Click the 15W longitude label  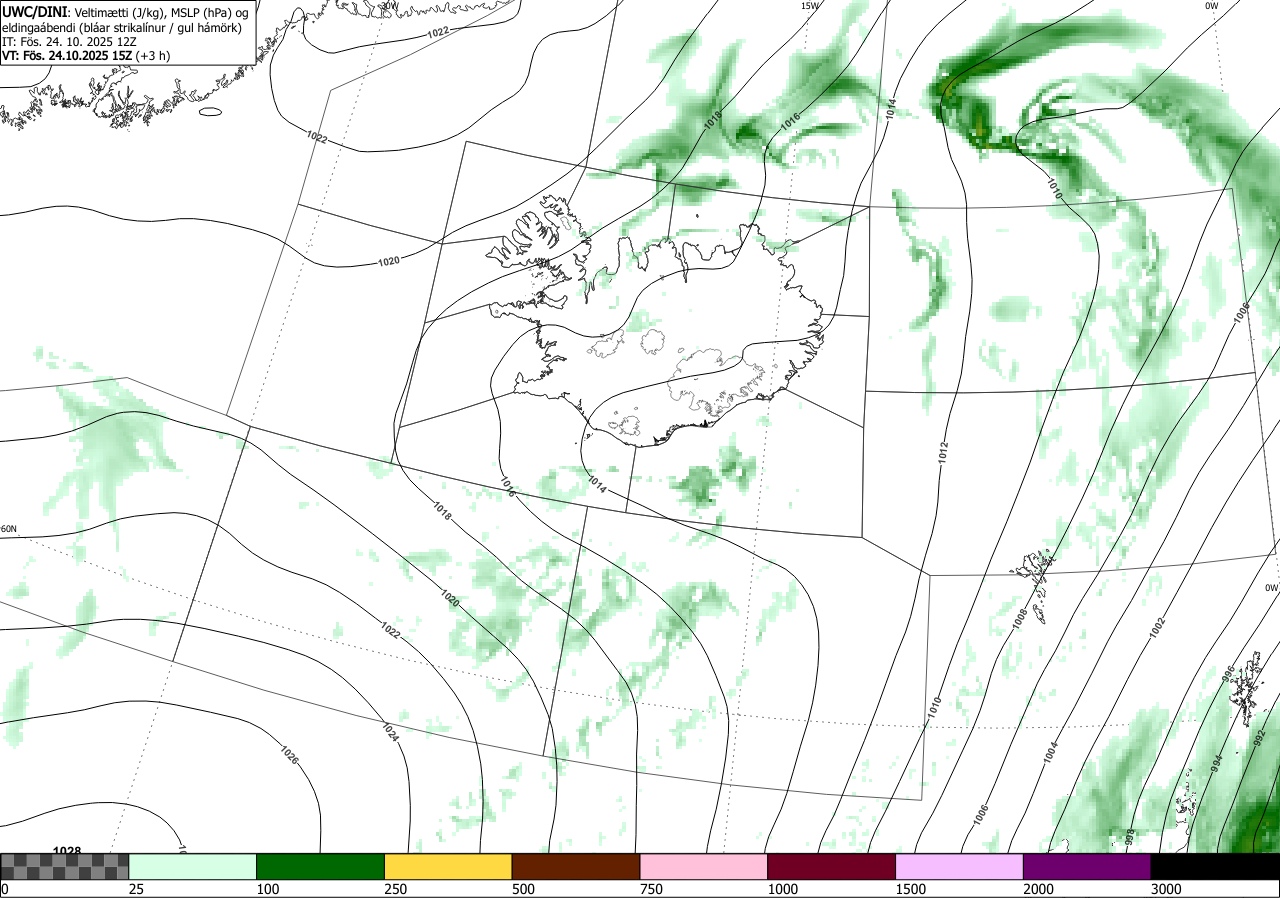coord(809,6)
